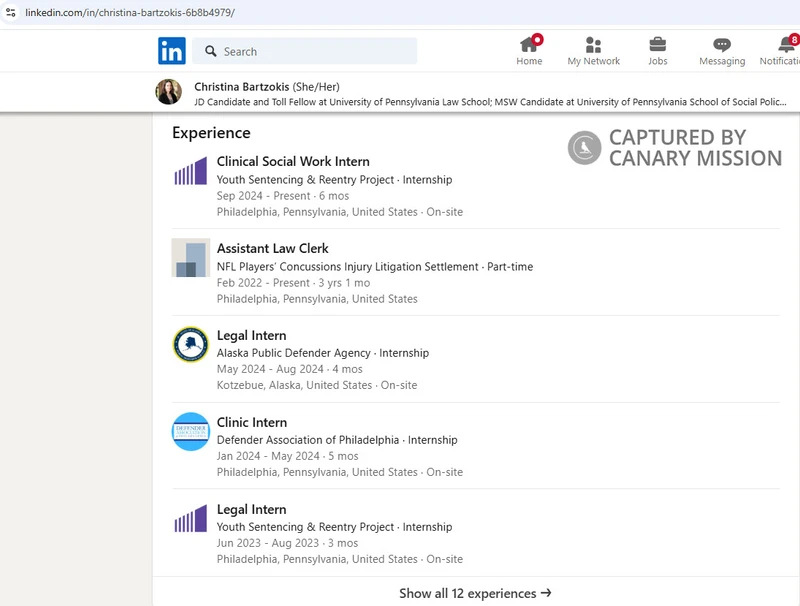Viewport: 800px width, 606px height.
Task: Click 'Legal Intern' title dated Jun 2023
Action: 252,509
